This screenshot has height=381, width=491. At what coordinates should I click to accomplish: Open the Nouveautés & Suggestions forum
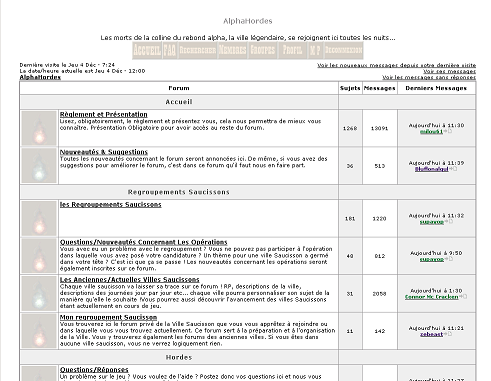pyautogui.click(x=104, y=152)
